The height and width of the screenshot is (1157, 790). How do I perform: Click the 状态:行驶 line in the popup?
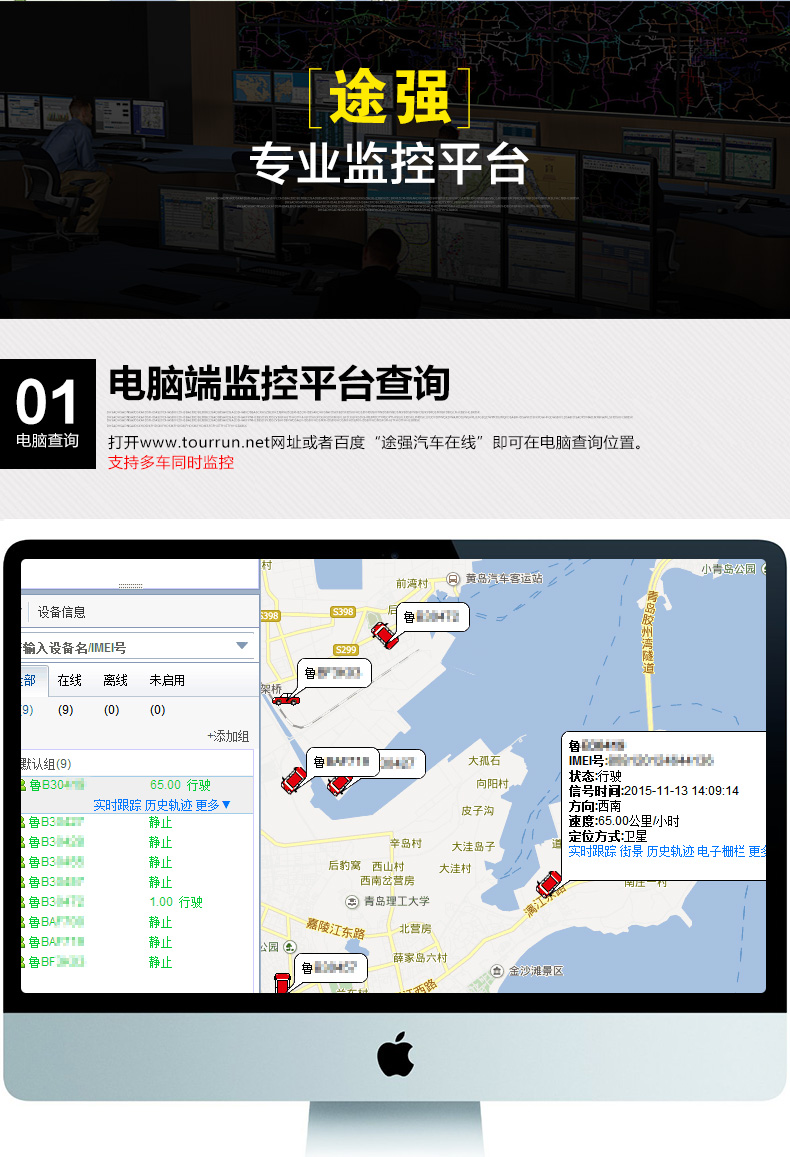(595, 776)
